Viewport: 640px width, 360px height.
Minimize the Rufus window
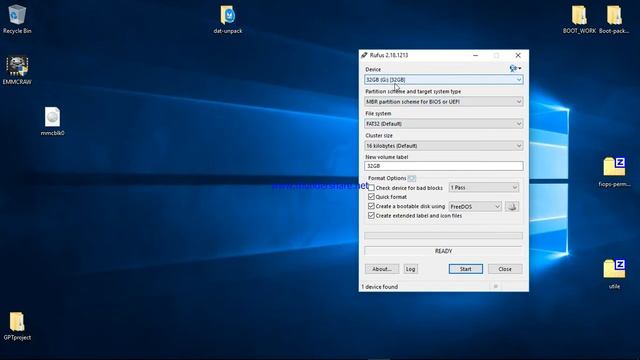[x=476, y=55]
